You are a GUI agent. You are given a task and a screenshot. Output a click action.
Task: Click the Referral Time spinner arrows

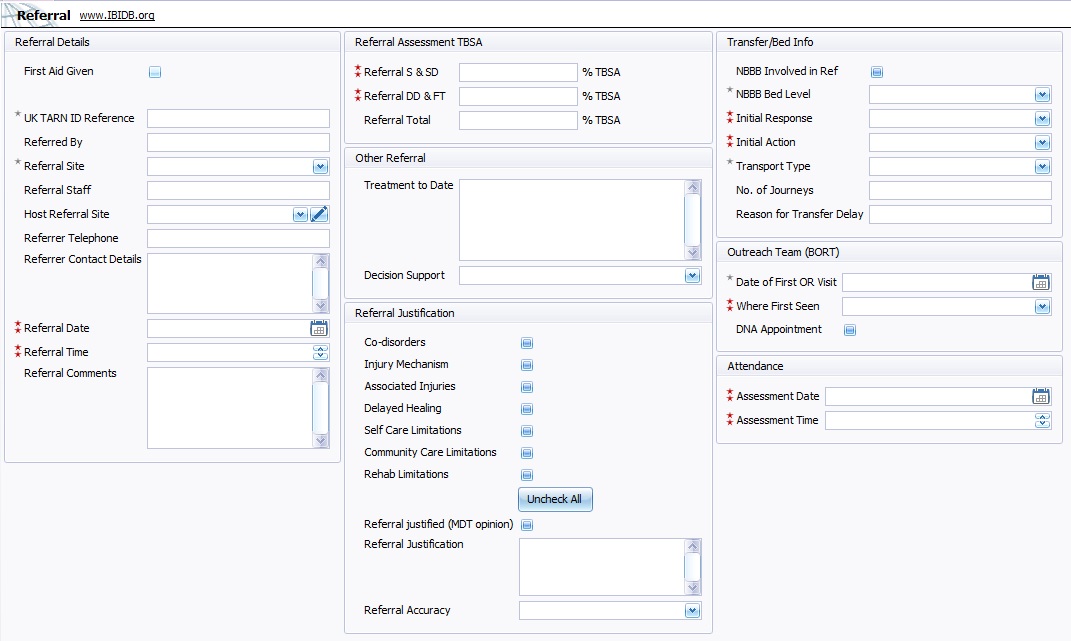(320, 352)
